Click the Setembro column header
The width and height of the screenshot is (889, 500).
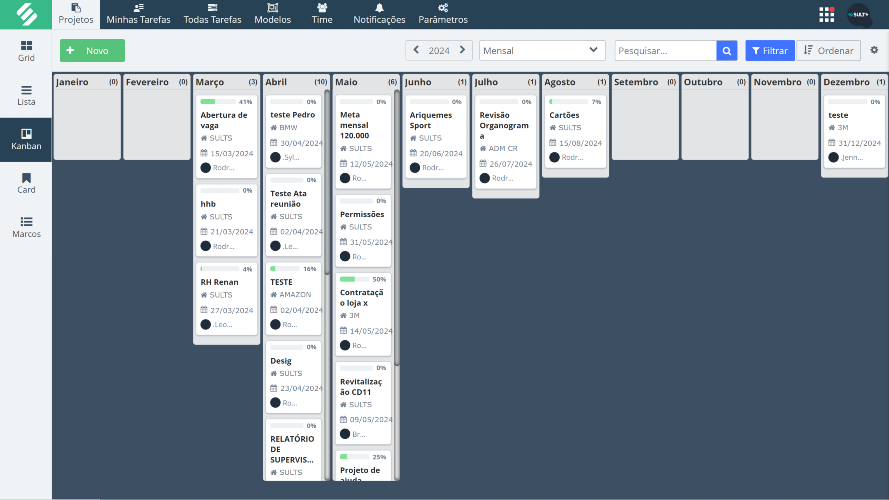(645, 82)
